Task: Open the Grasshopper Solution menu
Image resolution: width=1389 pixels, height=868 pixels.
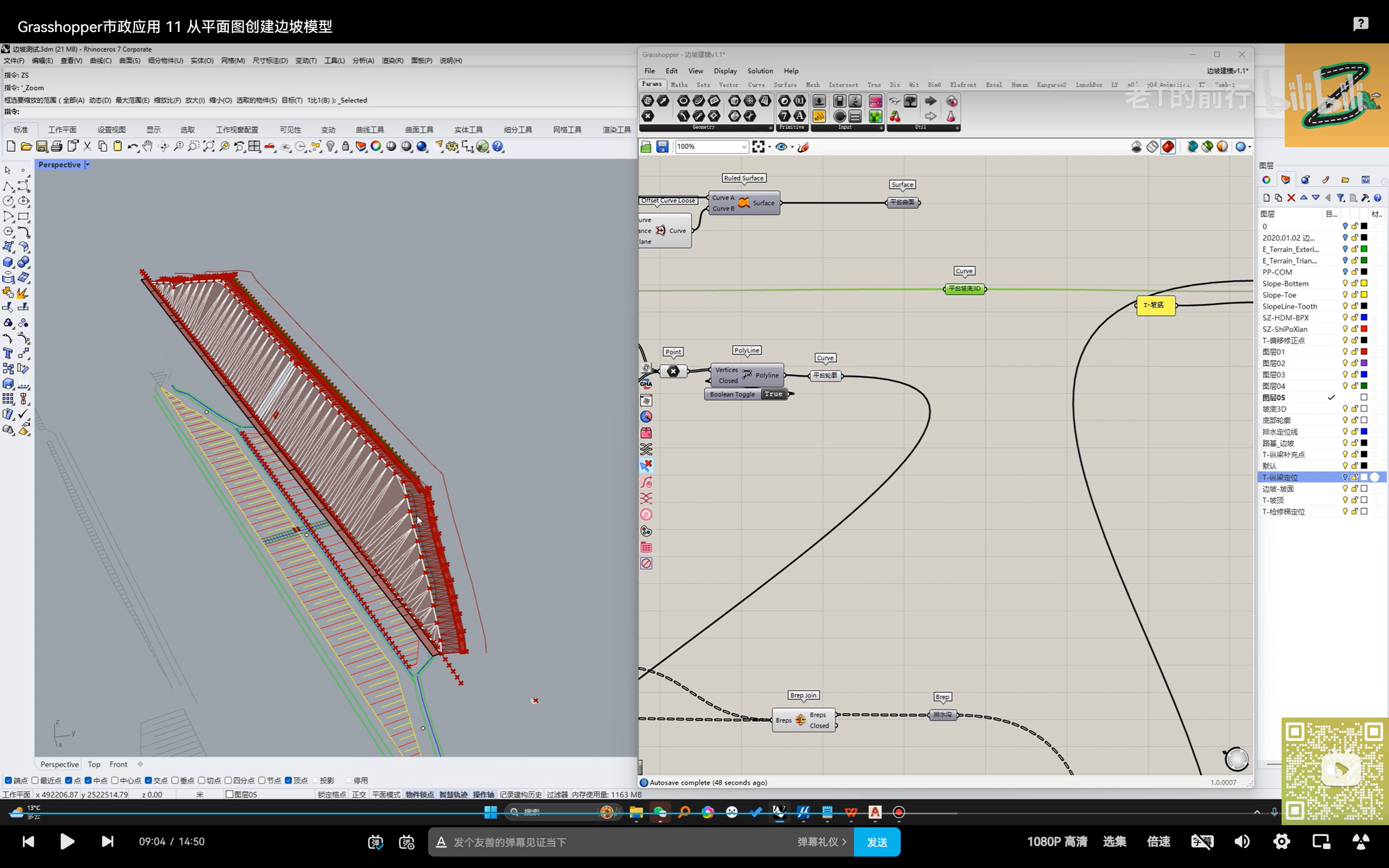Action: click(760, 71)
